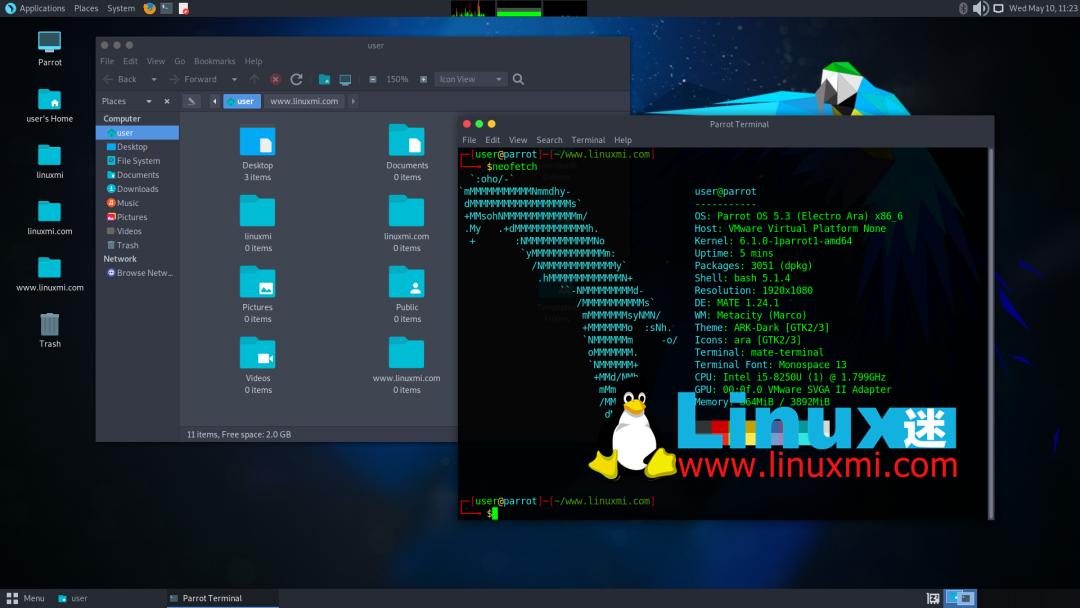Open the file manager Edit menu

[x=130, y=61]
